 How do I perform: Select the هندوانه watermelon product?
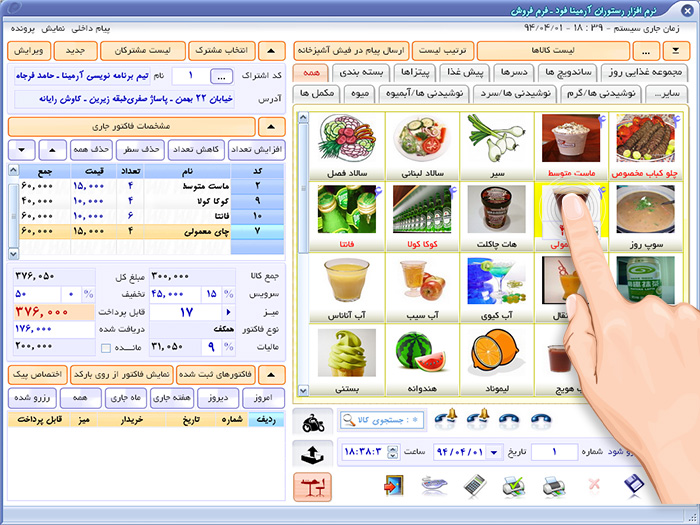(422, 360)
